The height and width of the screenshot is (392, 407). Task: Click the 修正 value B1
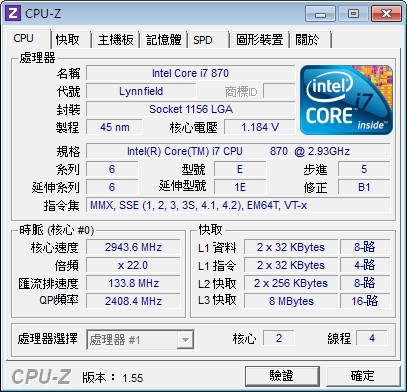tap(364, 187)
